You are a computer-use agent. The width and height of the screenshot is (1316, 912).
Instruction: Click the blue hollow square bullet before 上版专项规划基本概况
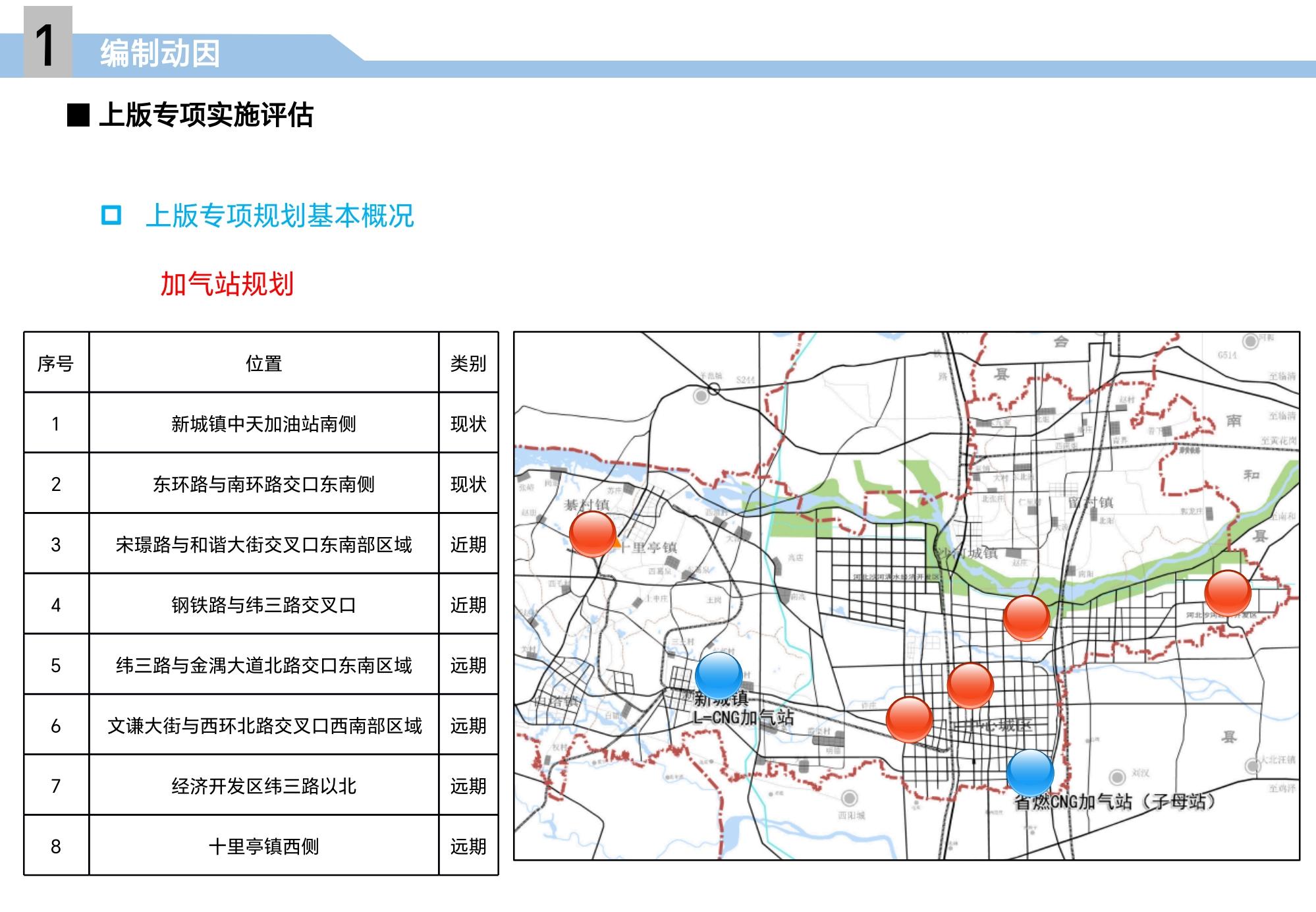click(111, 215)
